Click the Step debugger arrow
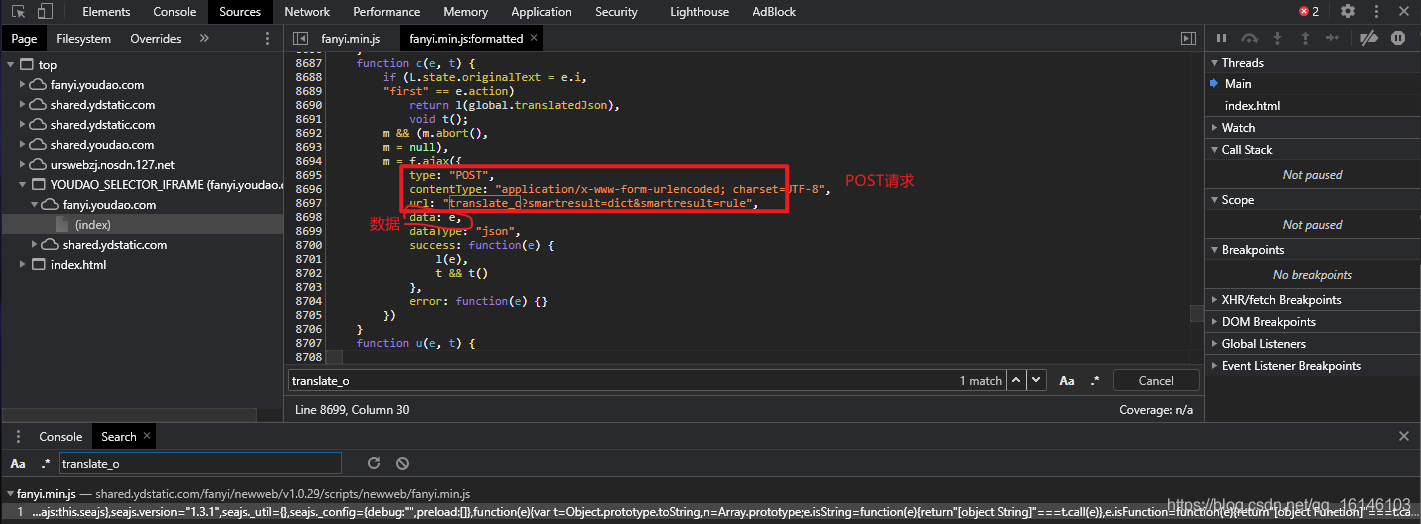Image resolution: width=1421 pixels, height=524 pixels. click(1333, 38)
